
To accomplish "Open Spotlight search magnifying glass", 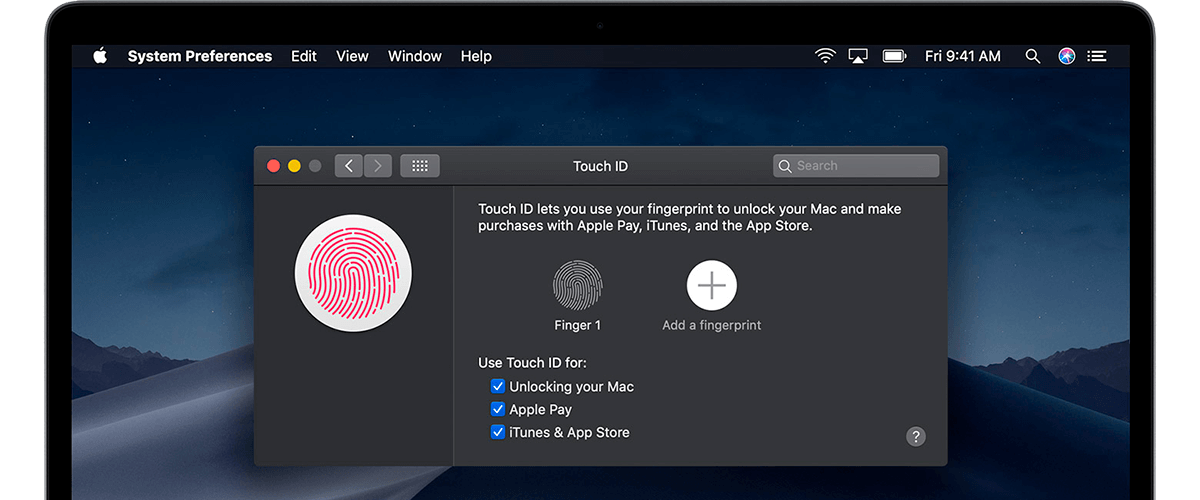I will [1033, 56].
